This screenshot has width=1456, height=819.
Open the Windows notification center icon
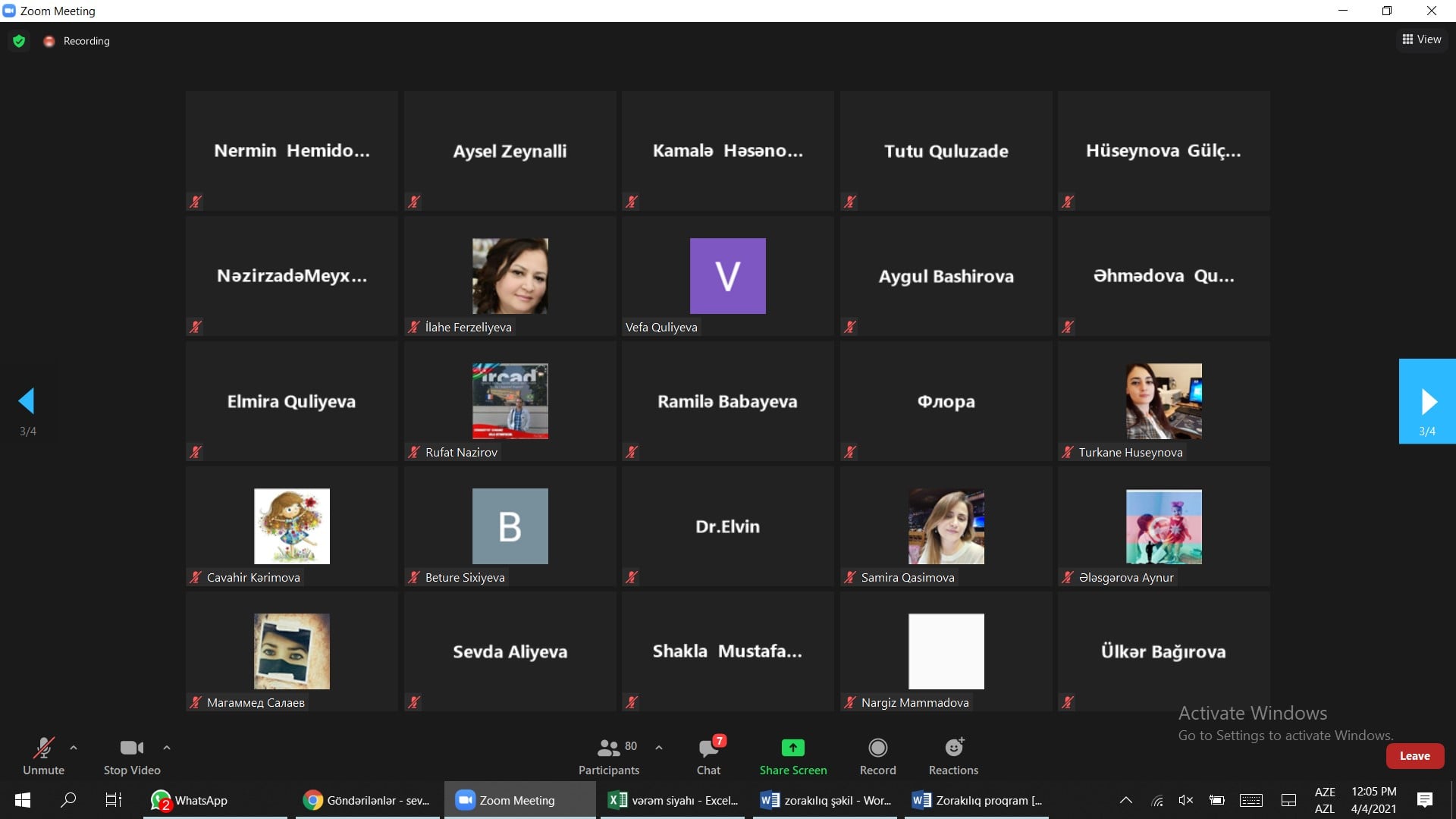tap(1424, 800)
